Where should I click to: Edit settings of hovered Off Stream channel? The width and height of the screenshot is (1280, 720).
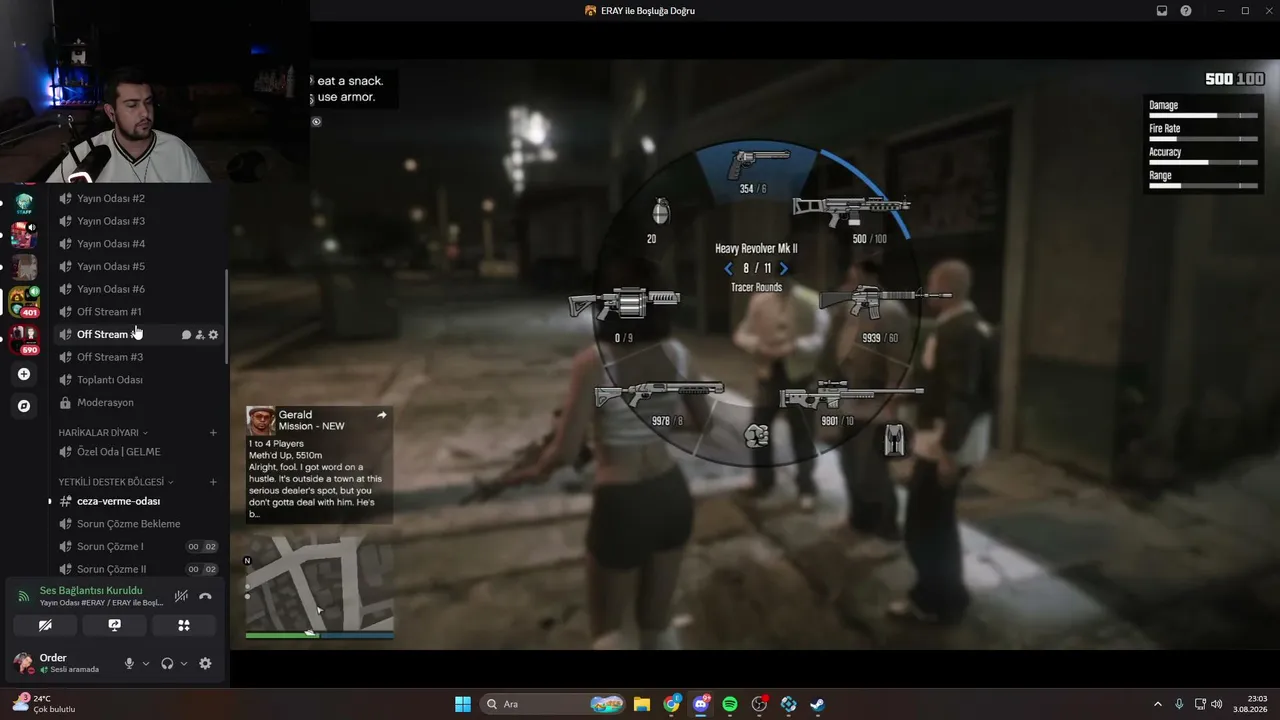coord(213,335)
